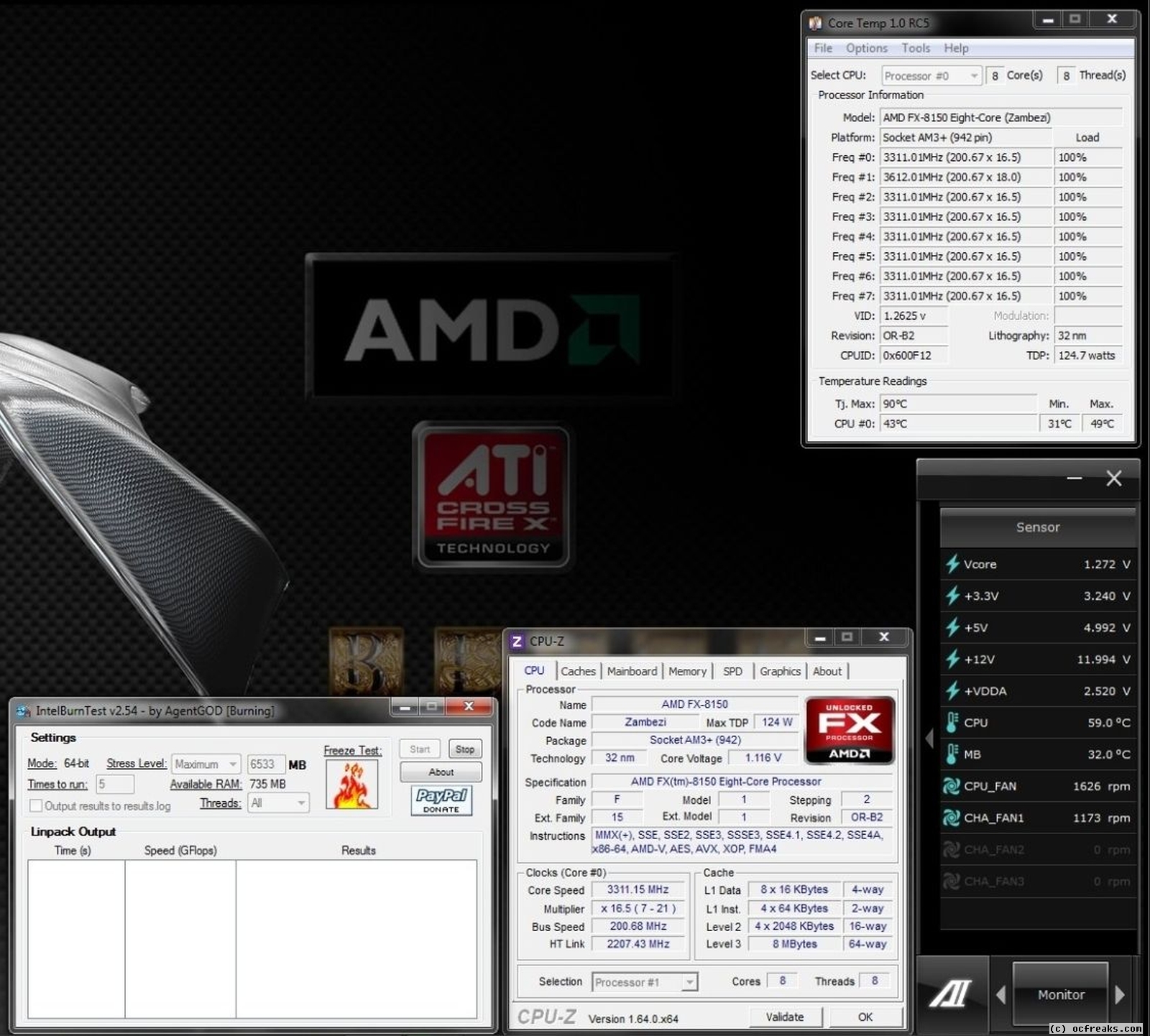Click the Validate button in CPU-Z
The image size is (1150, 1036).
[785, 1017]
